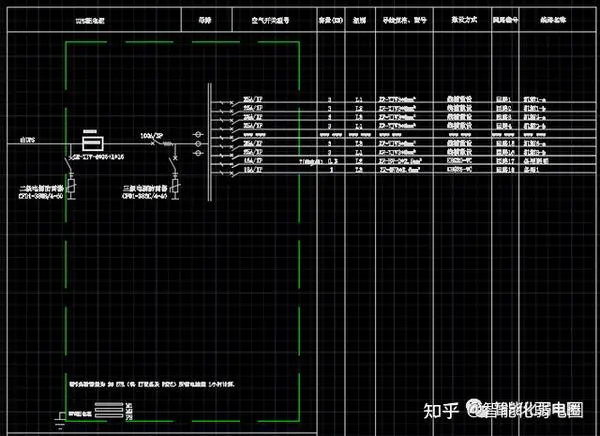The height and width of the screenshot is (436, 600).
Task: Select the bottom current transformer circle
Action: 202,154
